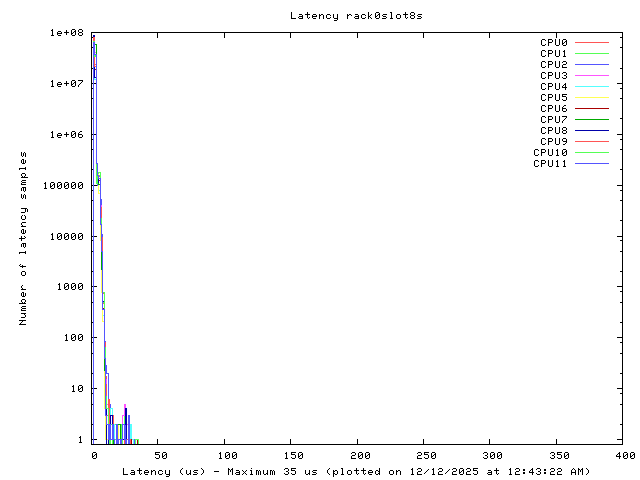Click the plot title Latency rack0slot8s
The image size is (640, 480).
point(356,16)
